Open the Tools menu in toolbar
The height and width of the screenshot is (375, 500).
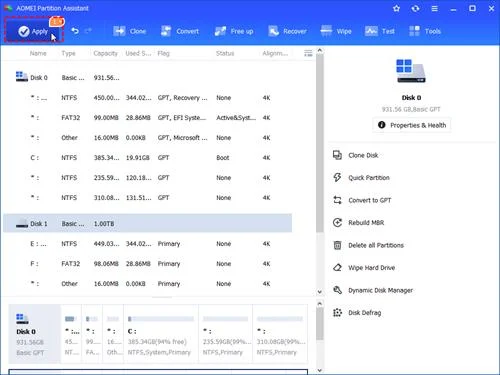coord(425,31)
